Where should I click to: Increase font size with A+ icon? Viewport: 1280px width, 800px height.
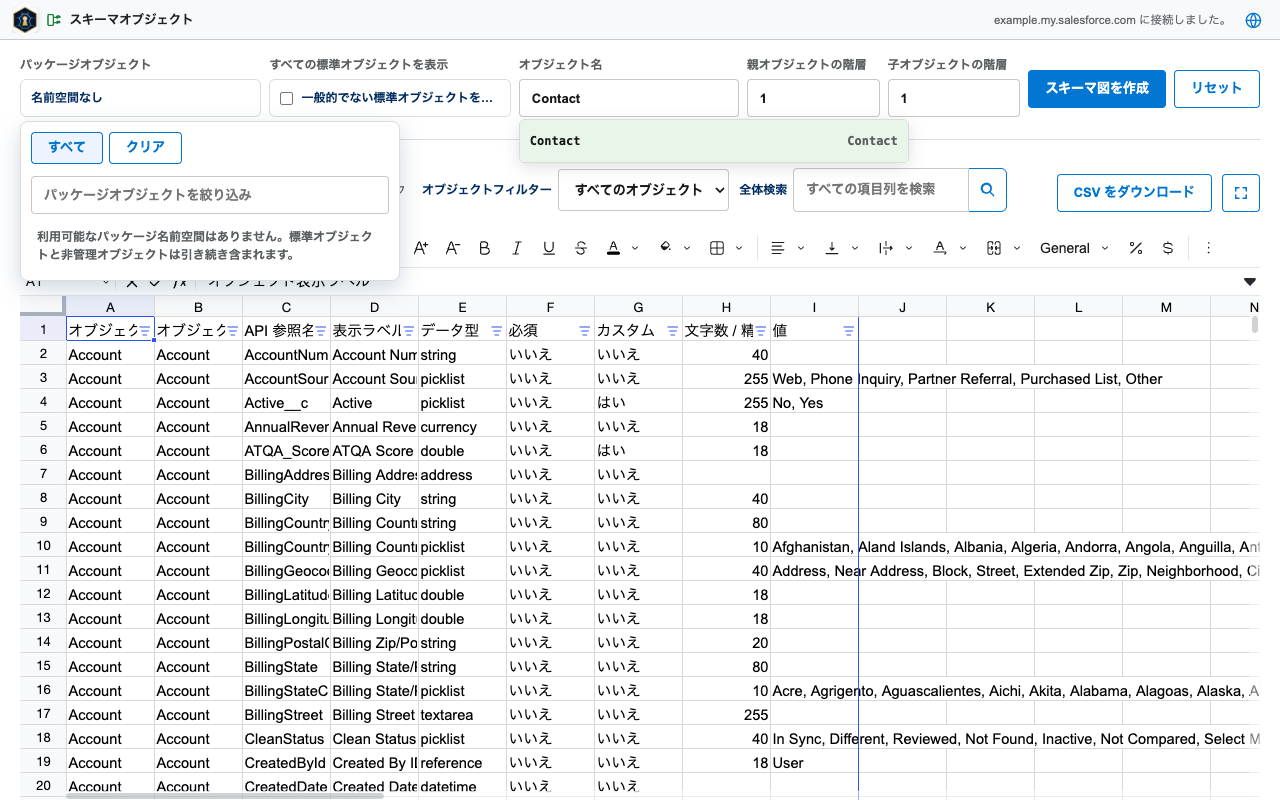click(421, 248)
